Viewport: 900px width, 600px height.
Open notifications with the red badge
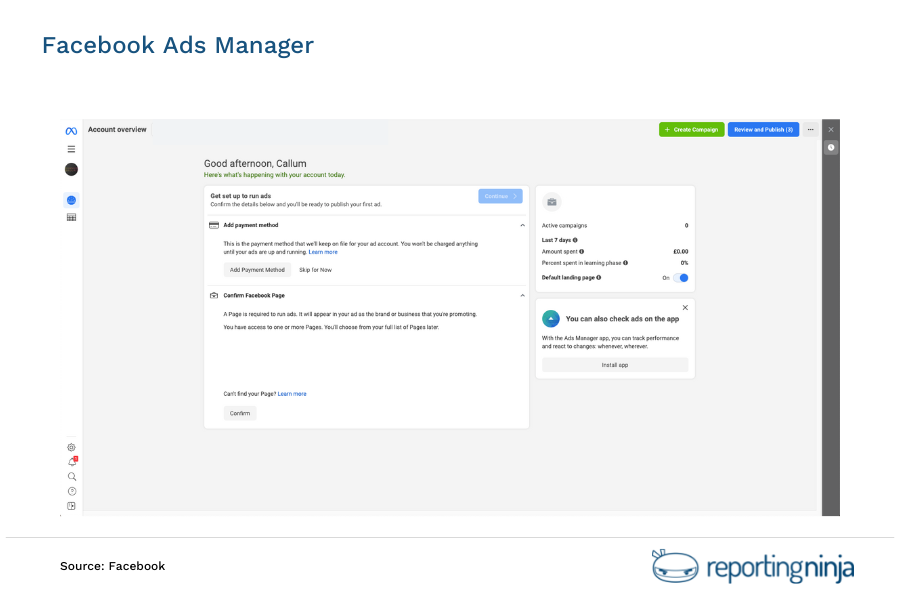point(71,461)
